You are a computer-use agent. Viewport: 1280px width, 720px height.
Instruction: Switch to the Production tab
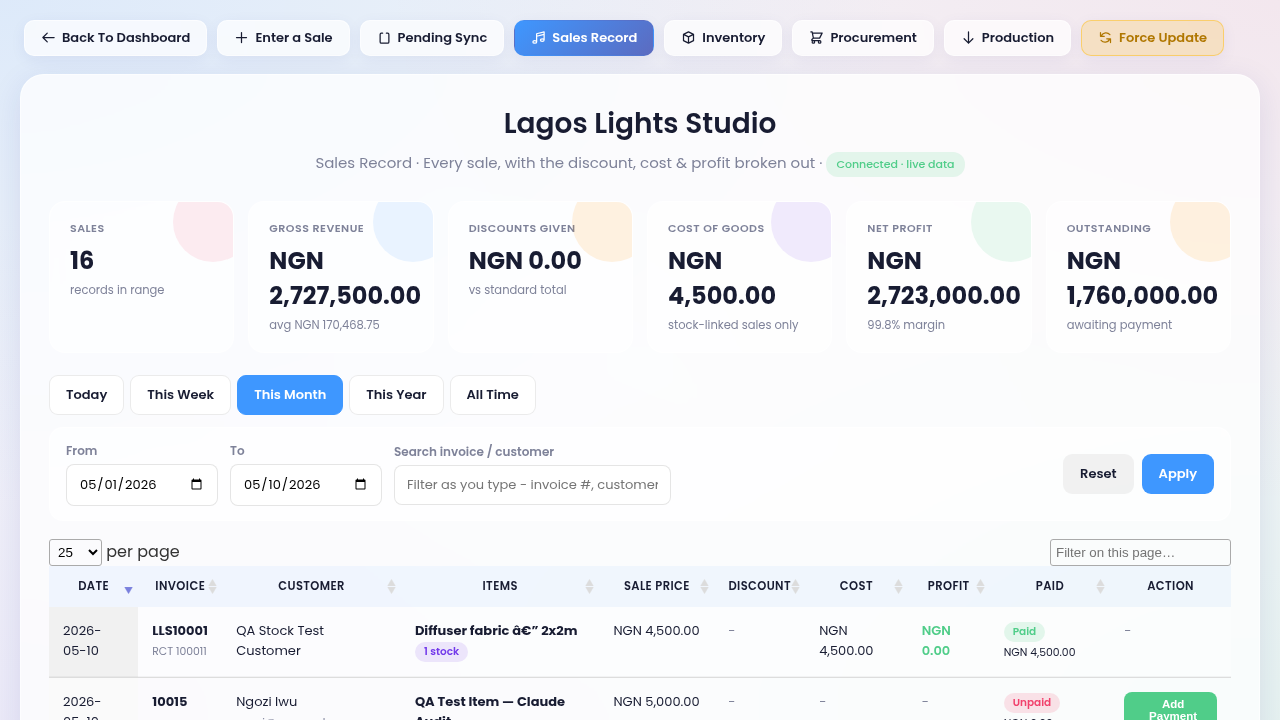coord(1007,38)
